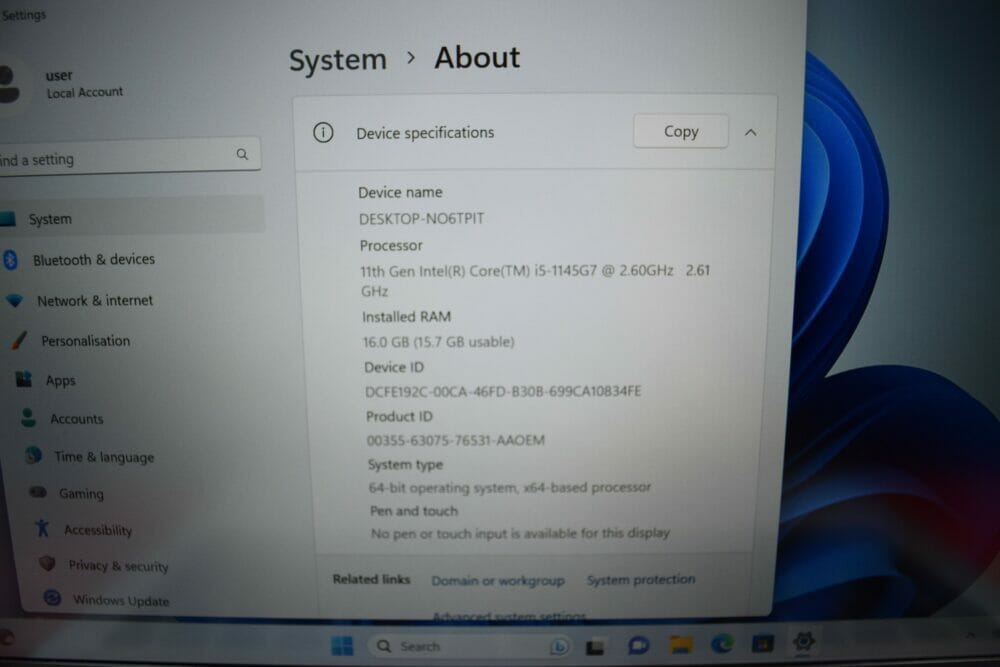1000x667 pixels.
Task: Click the About page heading
Action: (477, 57)
